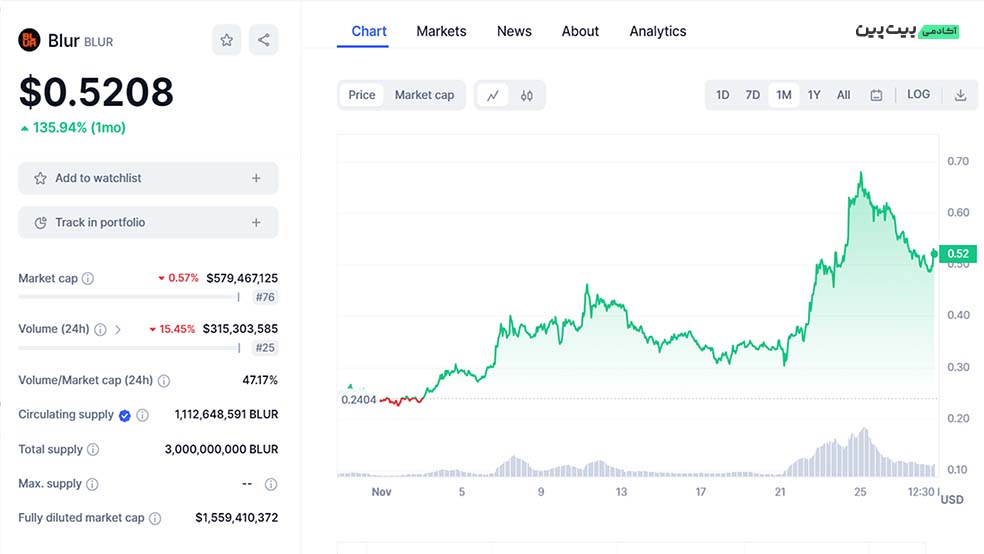Expand Add to watchlist plus sign

(256, 178)
